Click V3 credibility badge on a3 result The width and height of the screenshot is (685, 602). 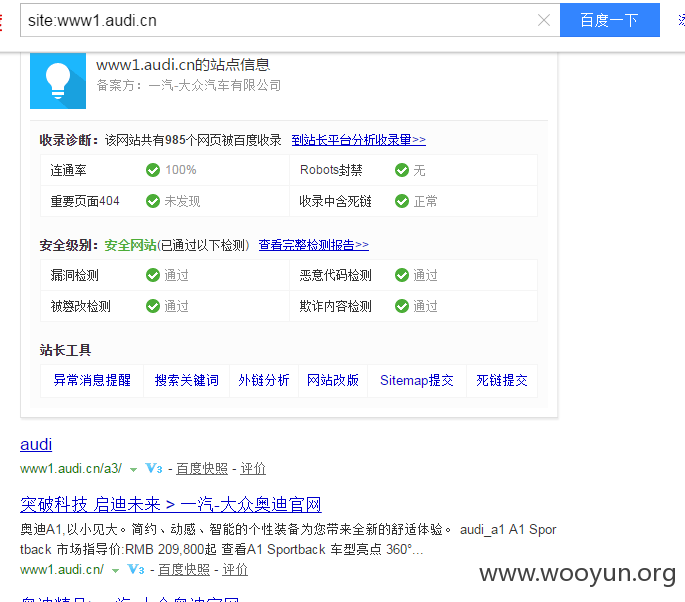(x=154, y=469)
